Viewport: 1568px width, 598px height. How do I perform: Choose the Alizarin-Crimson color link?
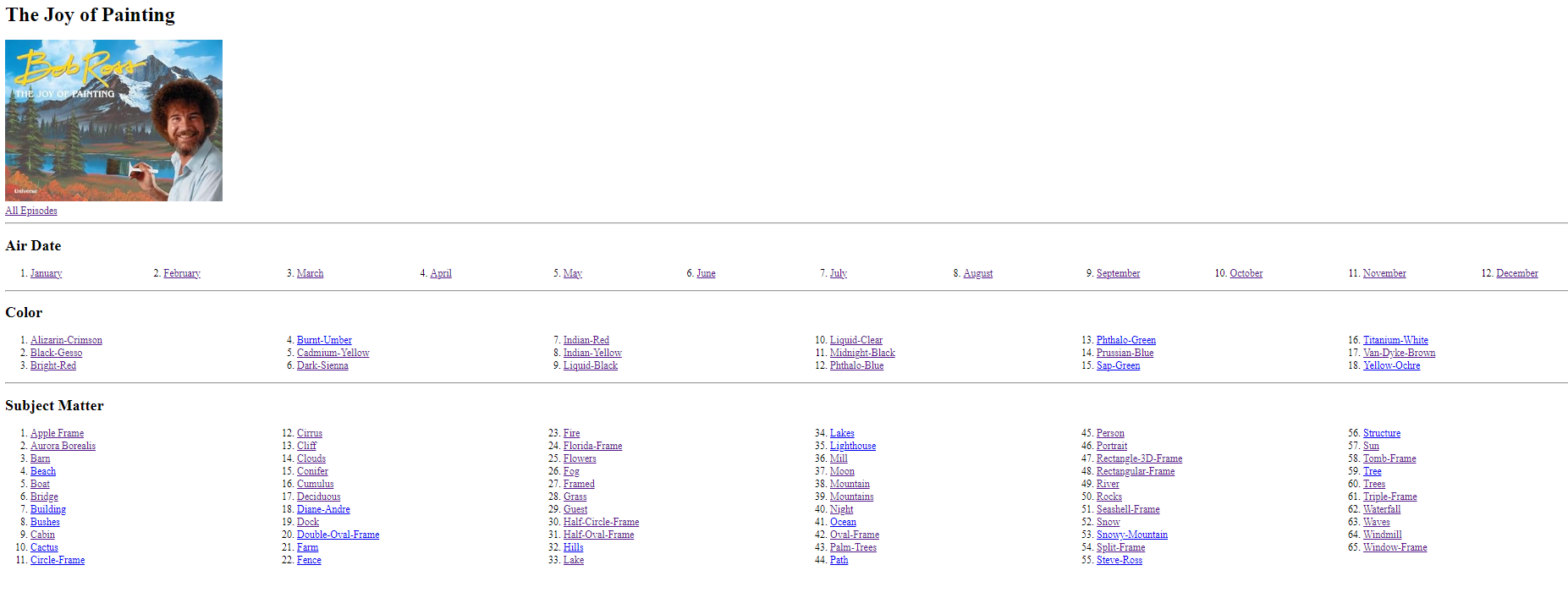pos(66,340)
